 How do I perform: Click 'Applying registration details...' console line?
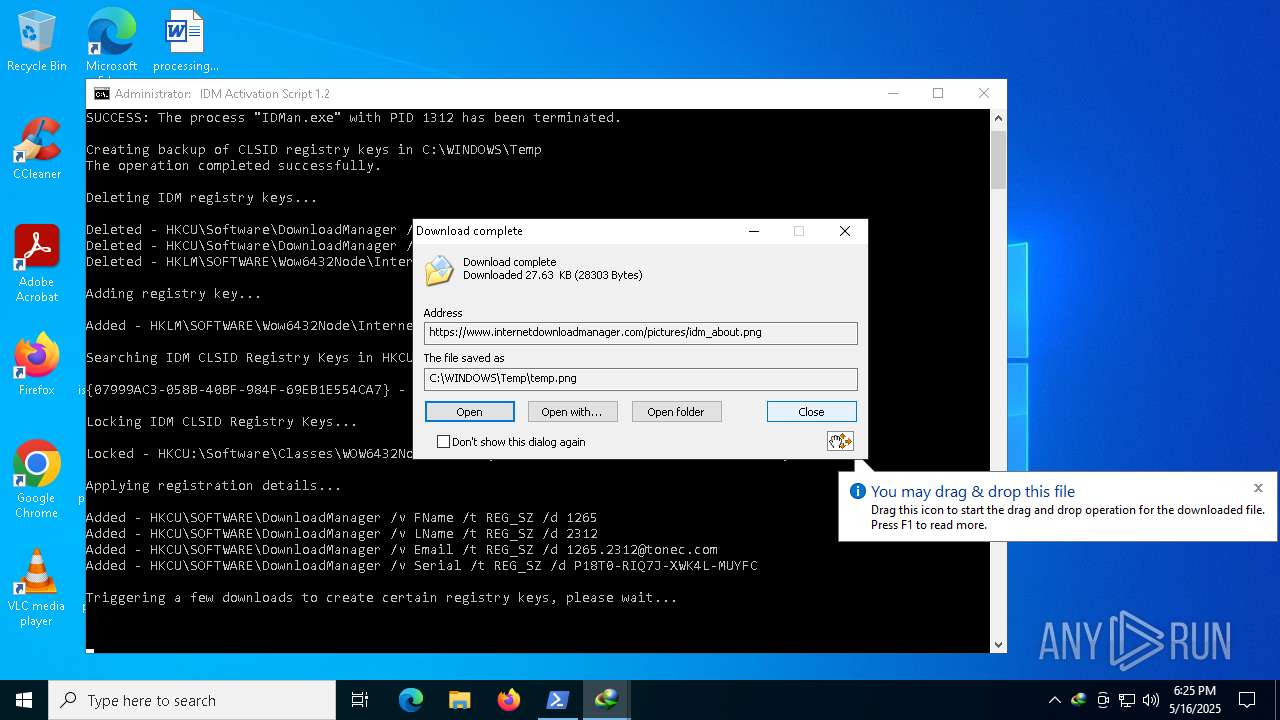pos(214,486)
